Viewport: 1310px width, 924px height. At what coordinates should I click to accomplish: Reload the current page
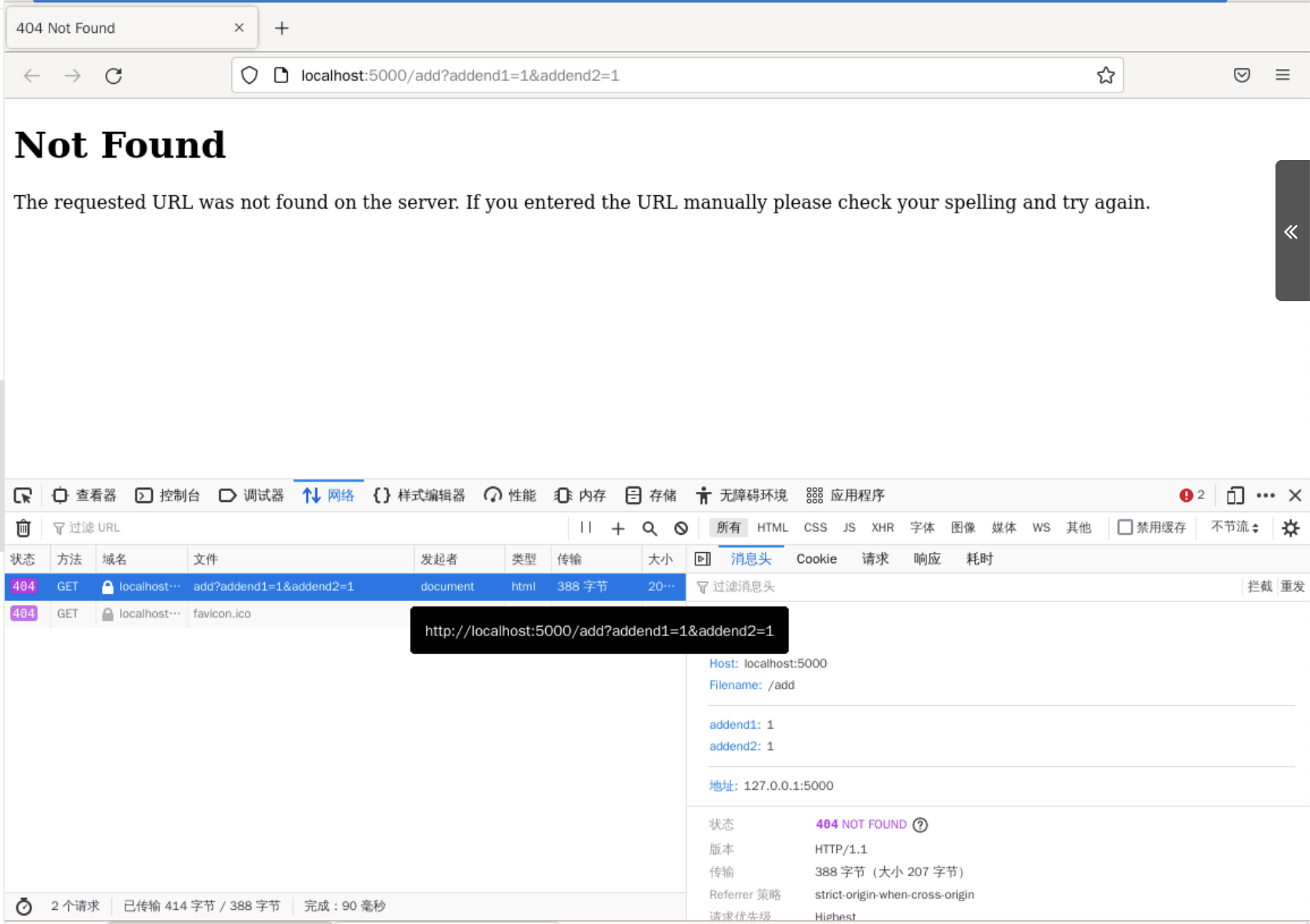114,75
